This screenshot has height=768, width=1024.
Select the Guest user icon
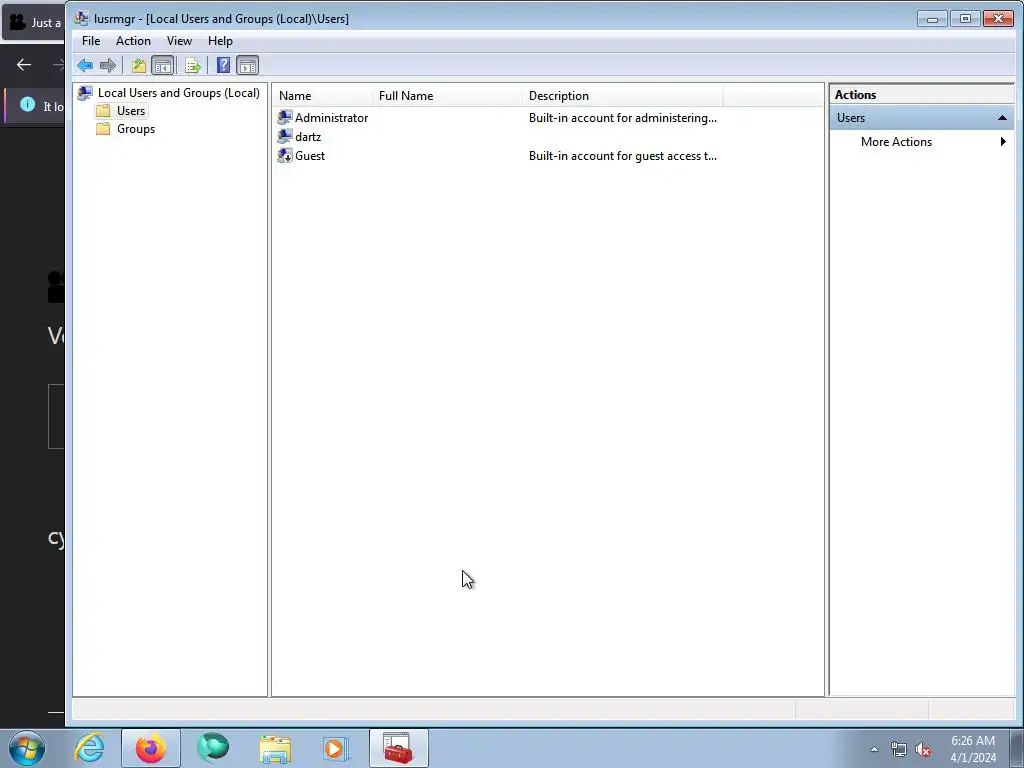coord(285,155)
